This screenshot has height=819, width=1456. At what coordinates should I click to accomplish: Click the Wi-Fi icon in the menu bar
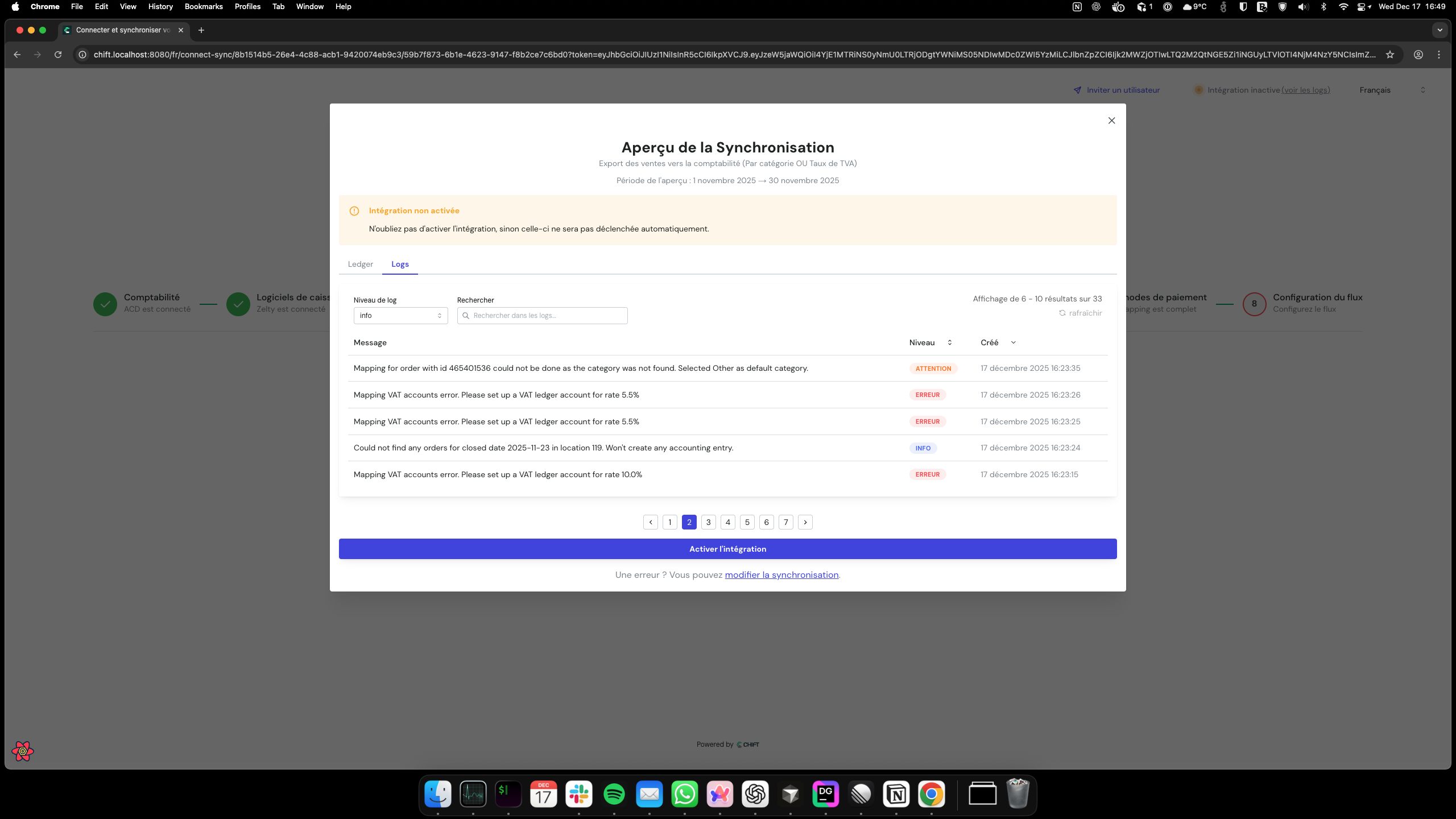[1344, 7]
